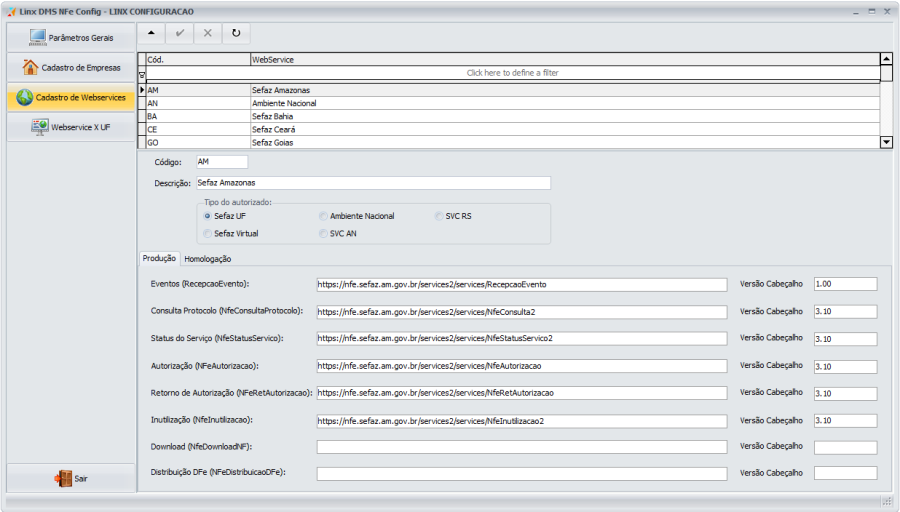Viewport: 900px width, 512px height.
Task: Click the AN code cell
Action: click(198, 103)
